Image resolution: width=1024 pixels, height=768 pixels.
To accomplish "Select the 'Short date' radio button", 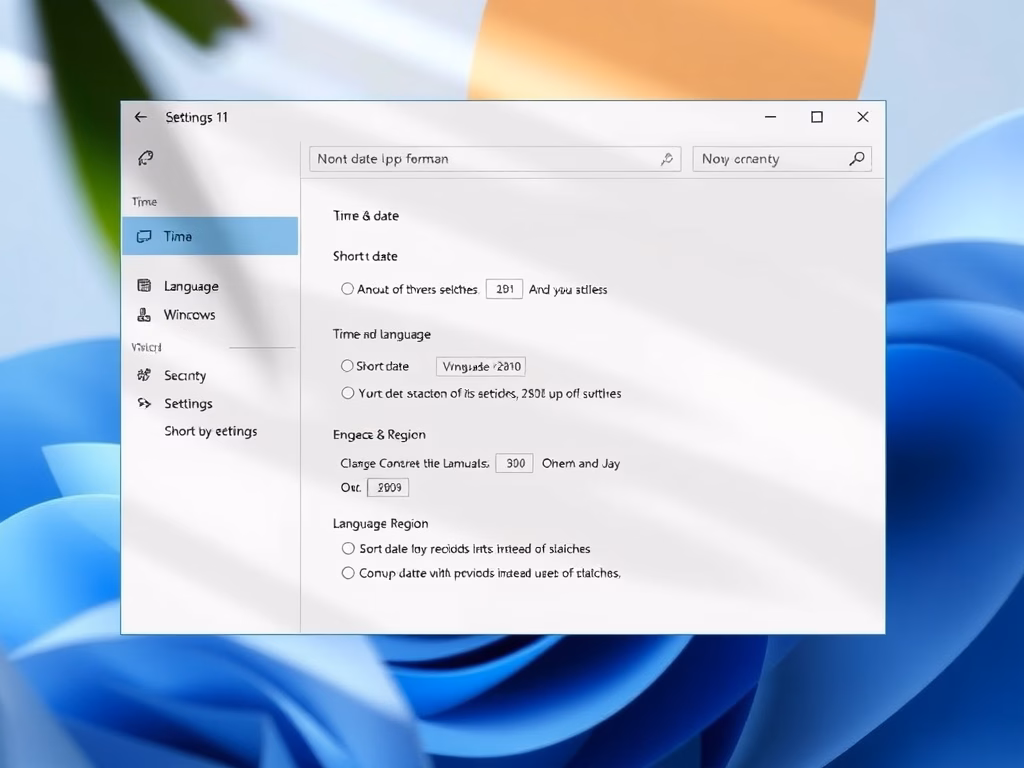I will coord(347,366).
